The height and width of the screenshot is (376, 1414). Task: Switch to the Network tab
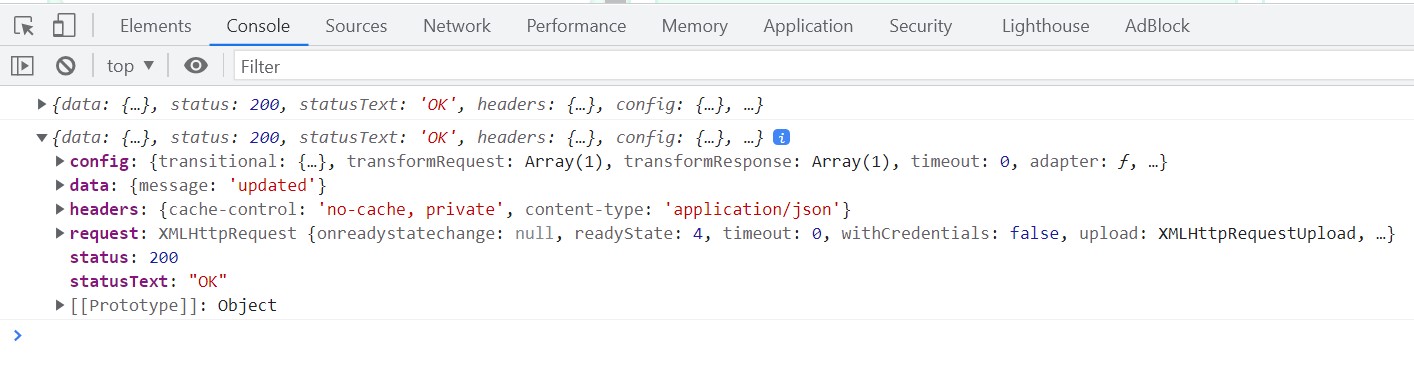click(457, 26)
